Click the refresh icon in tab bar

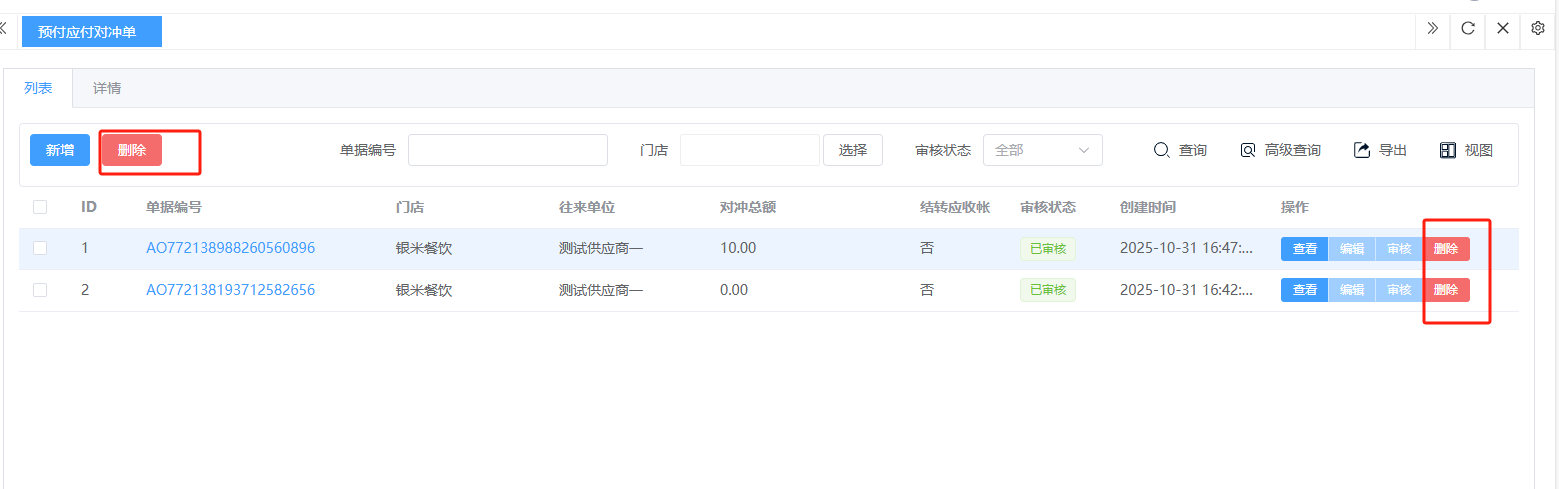(1468, 29)
